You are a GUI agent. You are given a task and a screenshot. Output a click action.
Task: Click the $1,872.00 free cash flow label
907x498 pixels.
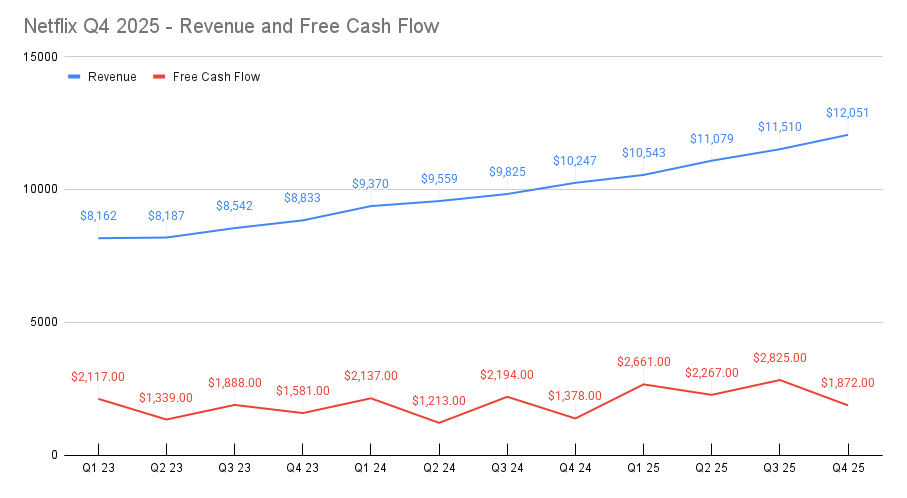coord(847,383)
